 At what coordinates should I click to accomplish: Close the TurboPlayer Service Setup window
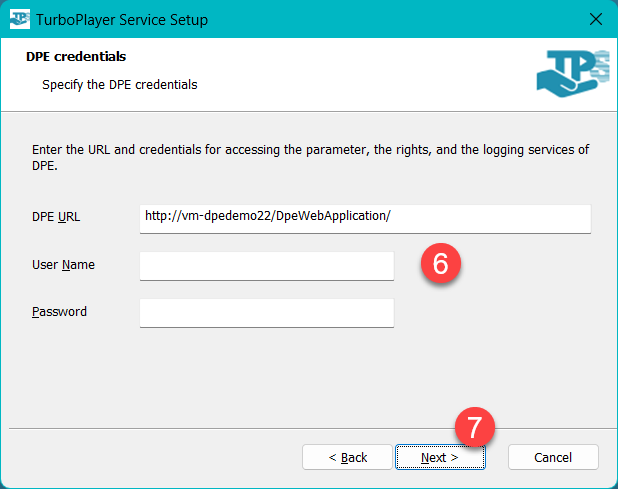596,19
